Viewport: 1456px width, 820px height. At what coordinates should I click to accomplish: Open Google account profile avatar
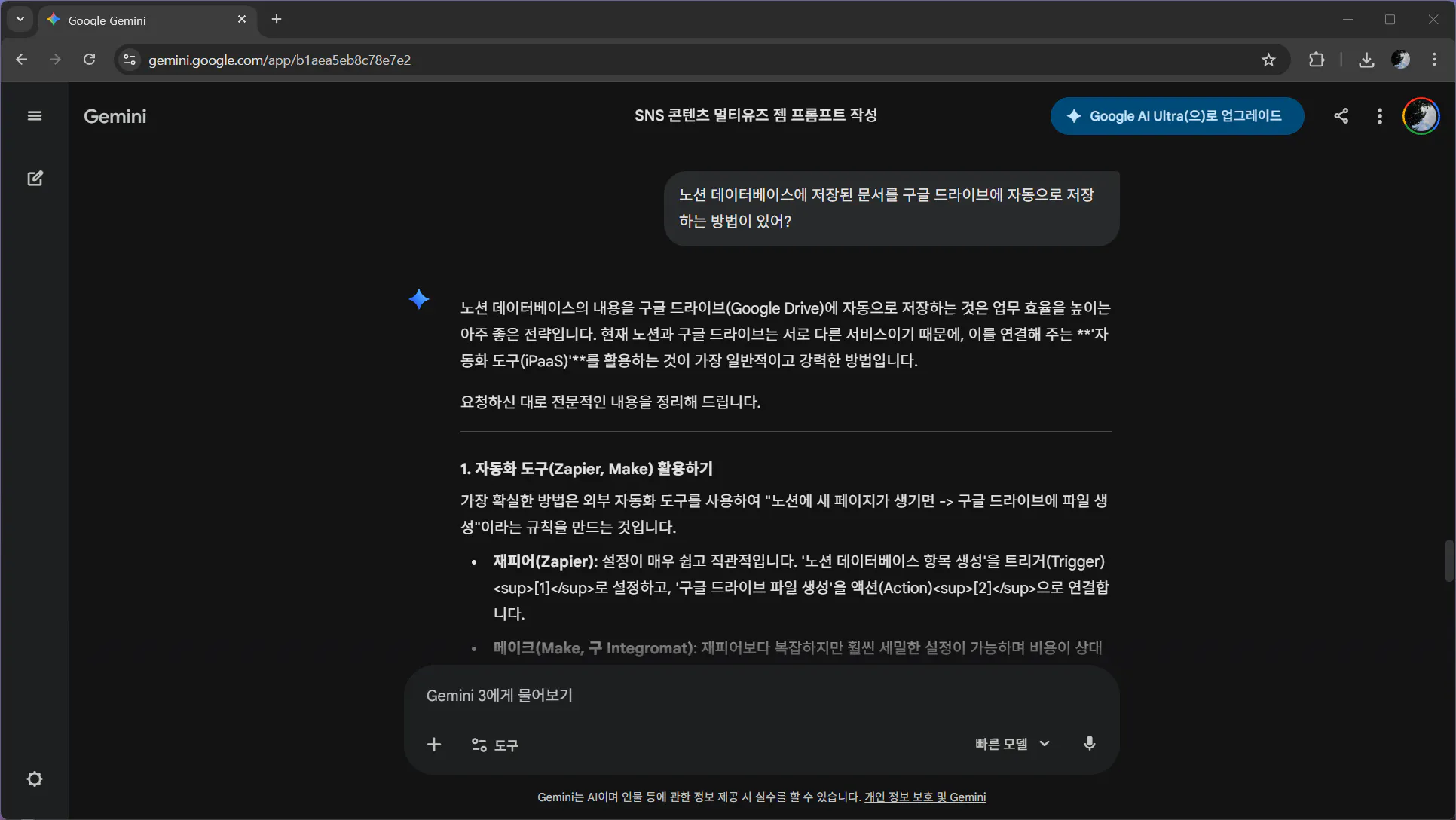(1421, 116)
